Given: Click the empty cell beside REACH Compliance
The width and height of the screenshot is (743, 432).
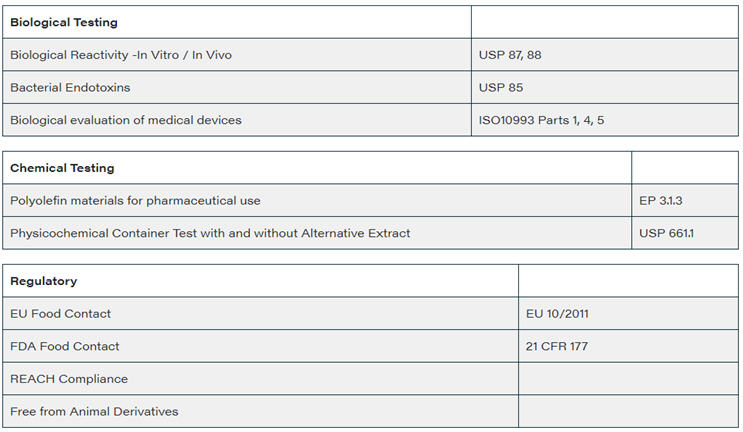Looking at the screenshot, I should 629,379.
